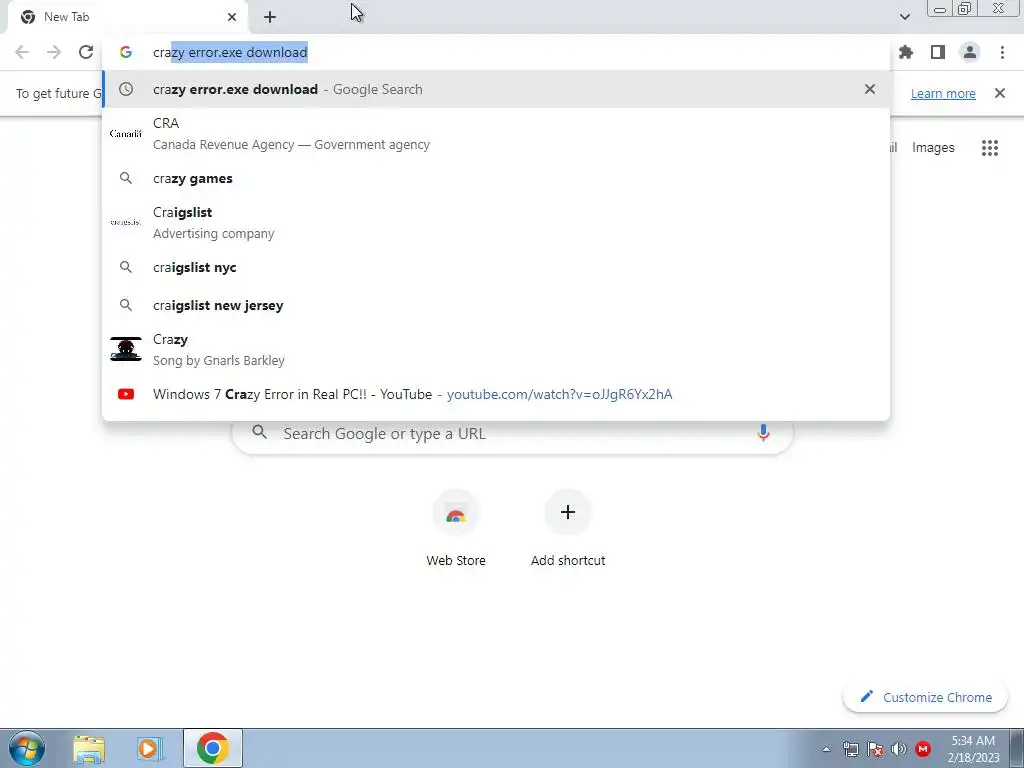1024x768 pixels.
Task: Show hidden tray icons arrow
Action: click(x=826, y=749)
